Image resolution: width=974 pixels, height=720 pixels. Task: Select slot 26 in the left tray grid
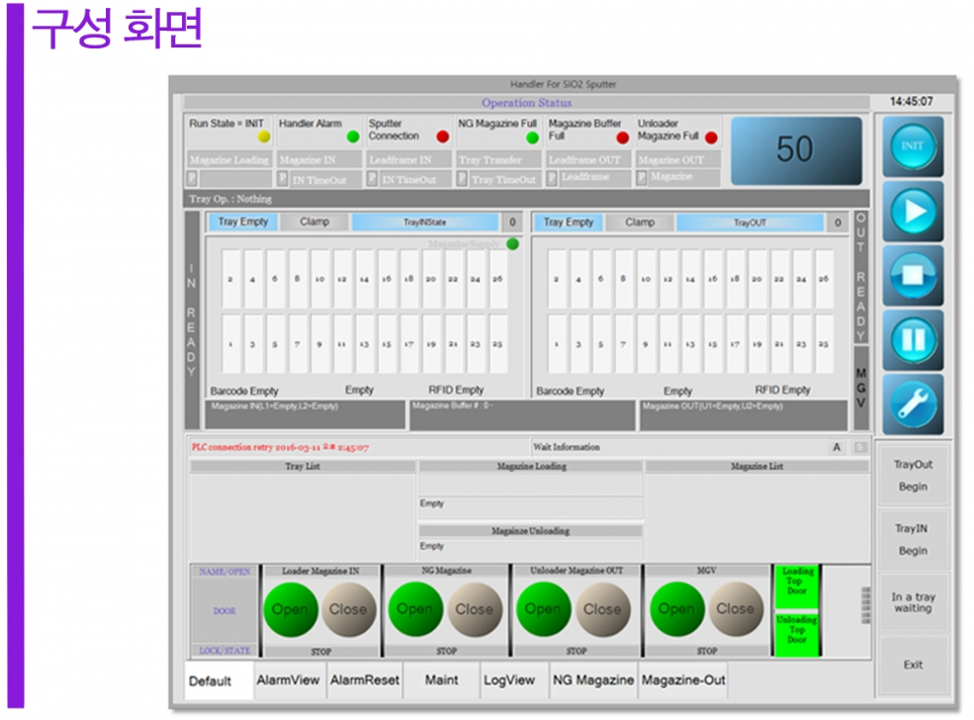coord(498,279)
